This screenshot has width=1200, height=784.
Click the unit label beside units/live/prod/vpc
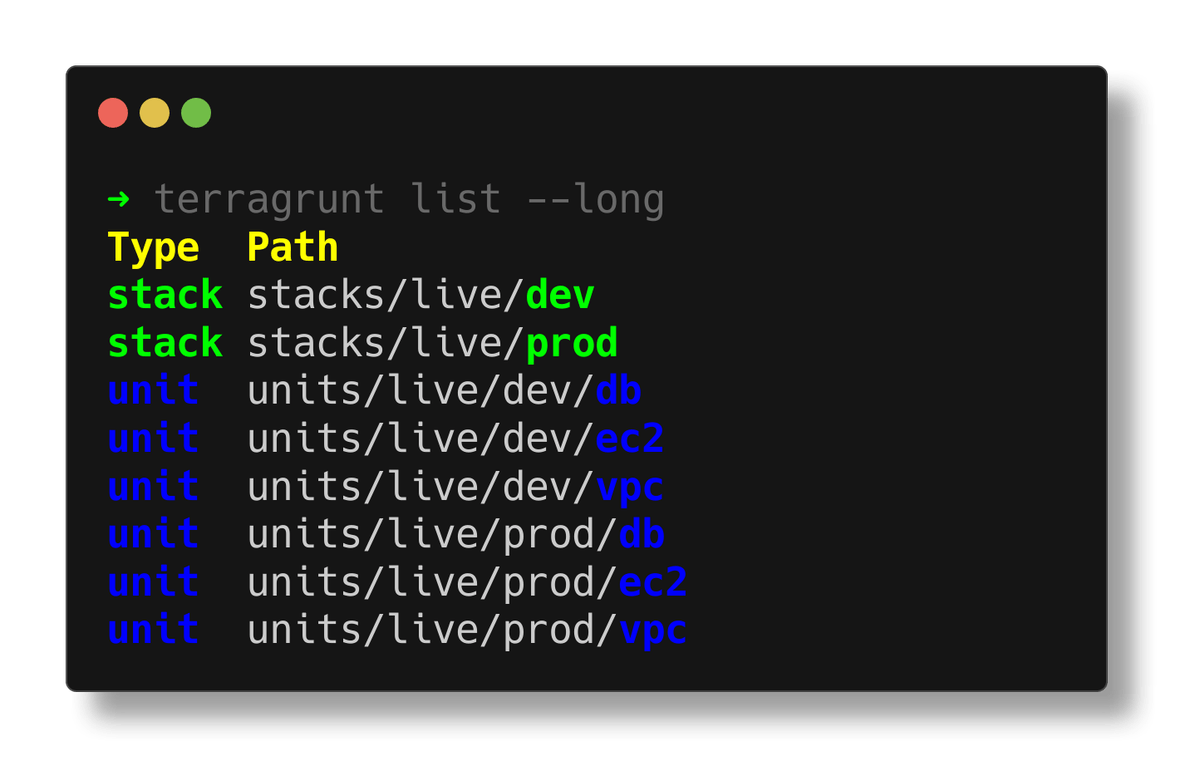coord(154,630)
